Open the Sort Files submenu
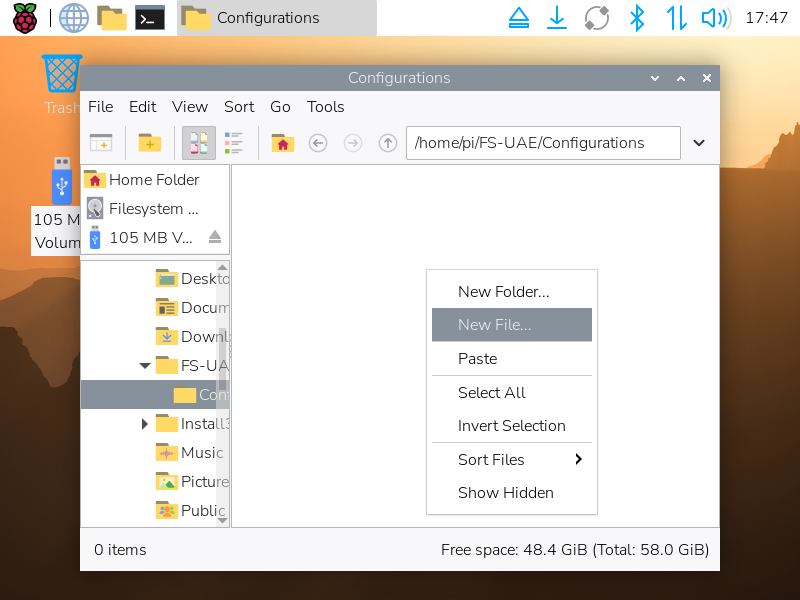Viewport: 800px width, 600px height. click(511, 460)
